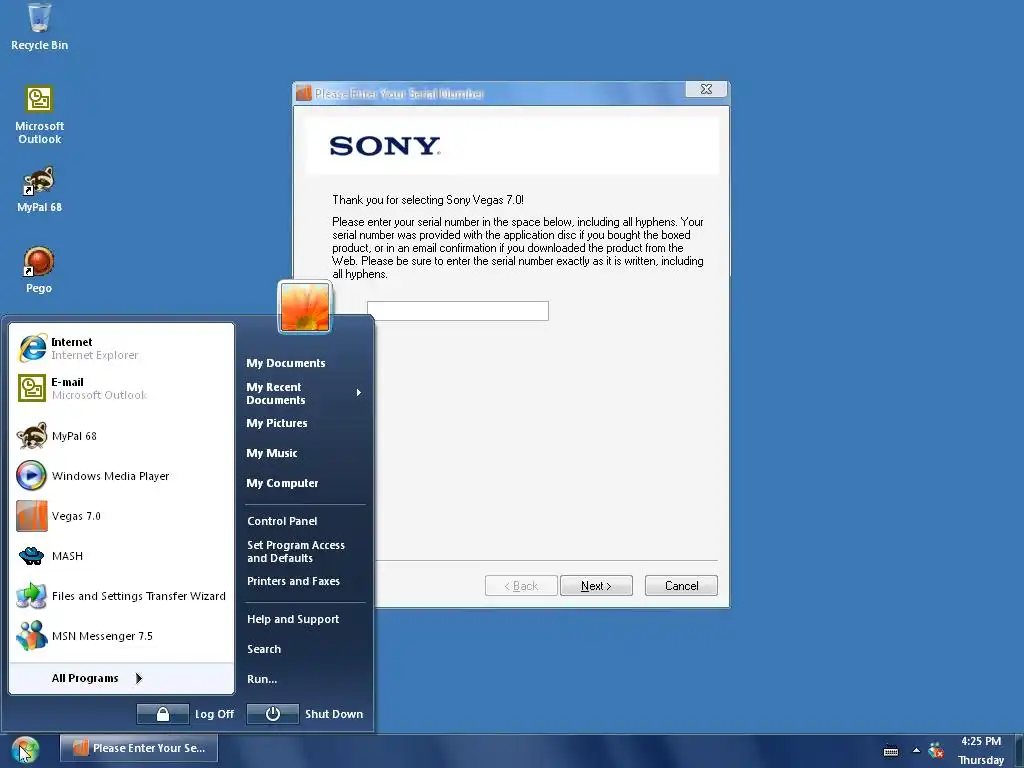Click the Start orb button
The height and width of the screenshot is (768, 1024).
[x=25, y=750]
